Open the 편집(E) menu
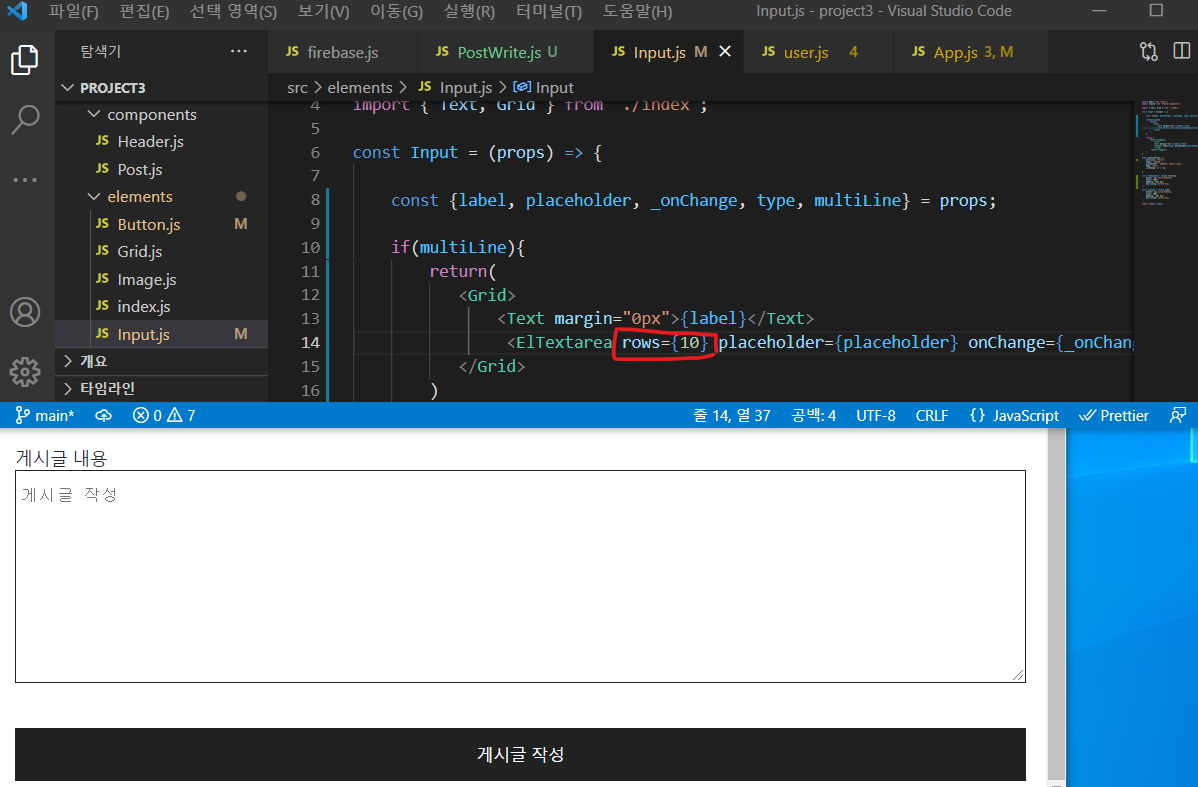Image resolution: width=1198 pixels, height=787 pixels. 144,11
